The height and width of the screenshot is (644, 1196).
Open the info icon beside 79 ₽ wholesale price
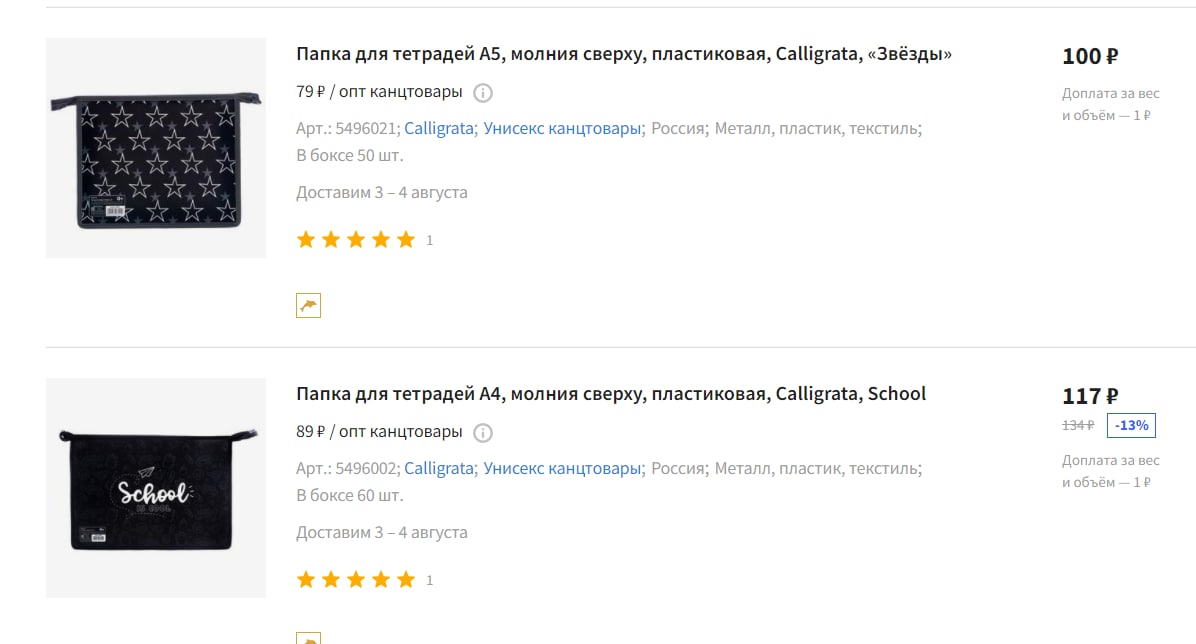(x=483, y=92)
